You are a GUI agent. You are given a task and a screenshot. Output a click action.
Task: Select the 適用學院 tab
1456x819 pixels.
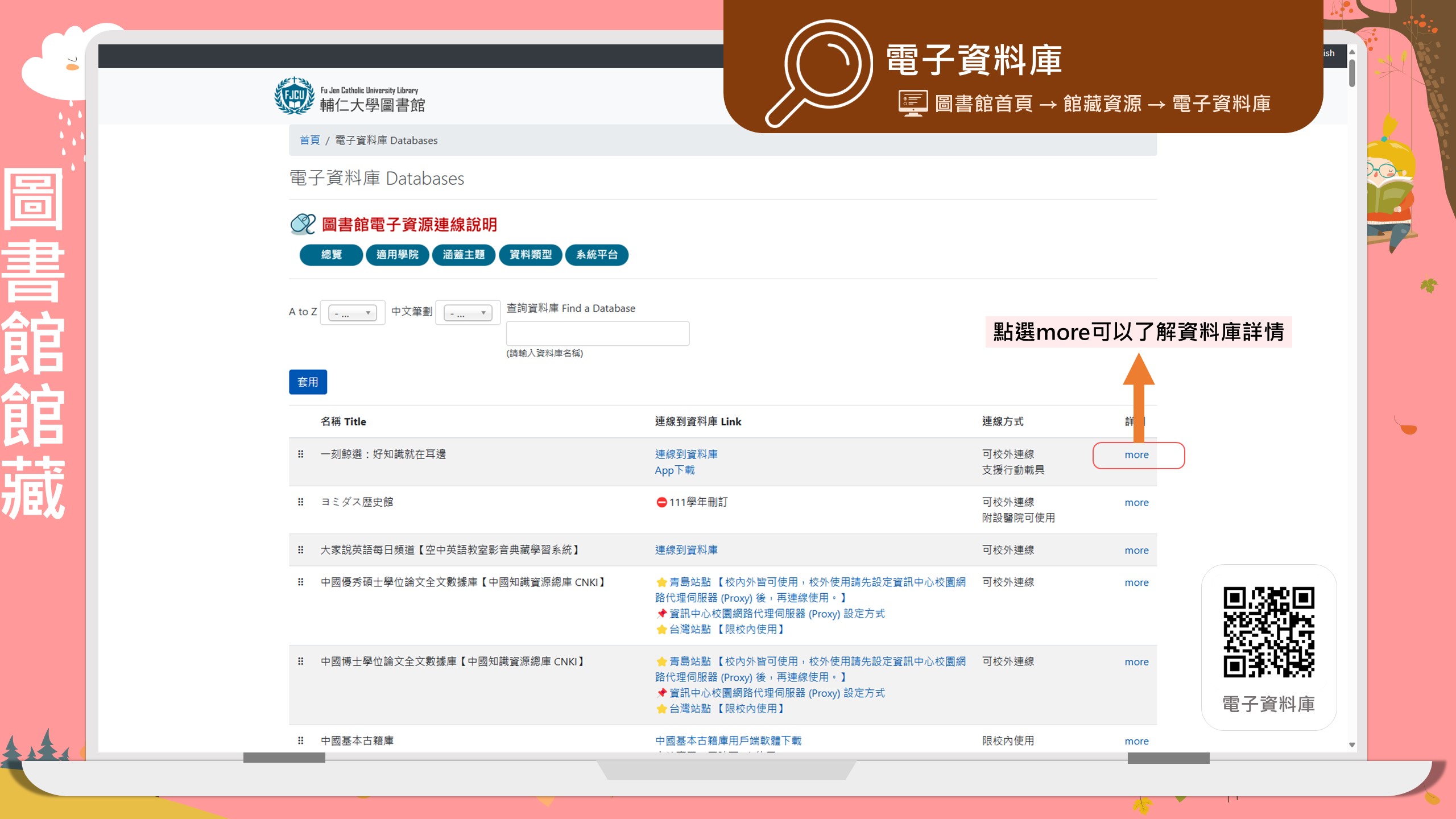coord(397,255)
